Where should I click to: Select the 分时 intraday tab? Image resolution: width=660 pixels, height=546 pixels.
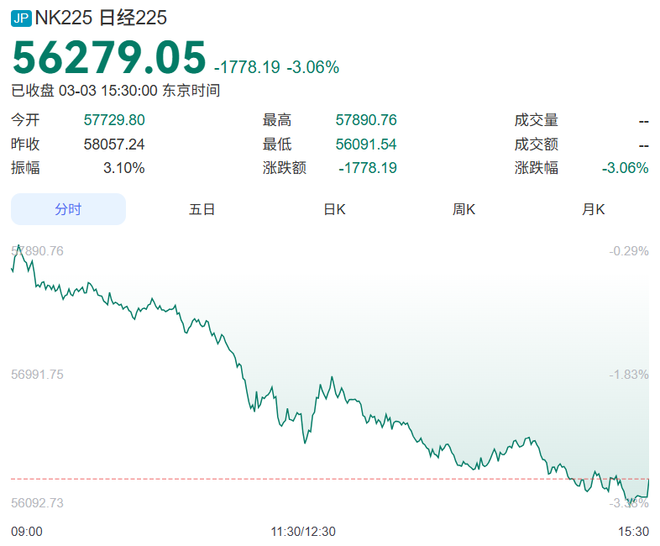pos(68,209)
